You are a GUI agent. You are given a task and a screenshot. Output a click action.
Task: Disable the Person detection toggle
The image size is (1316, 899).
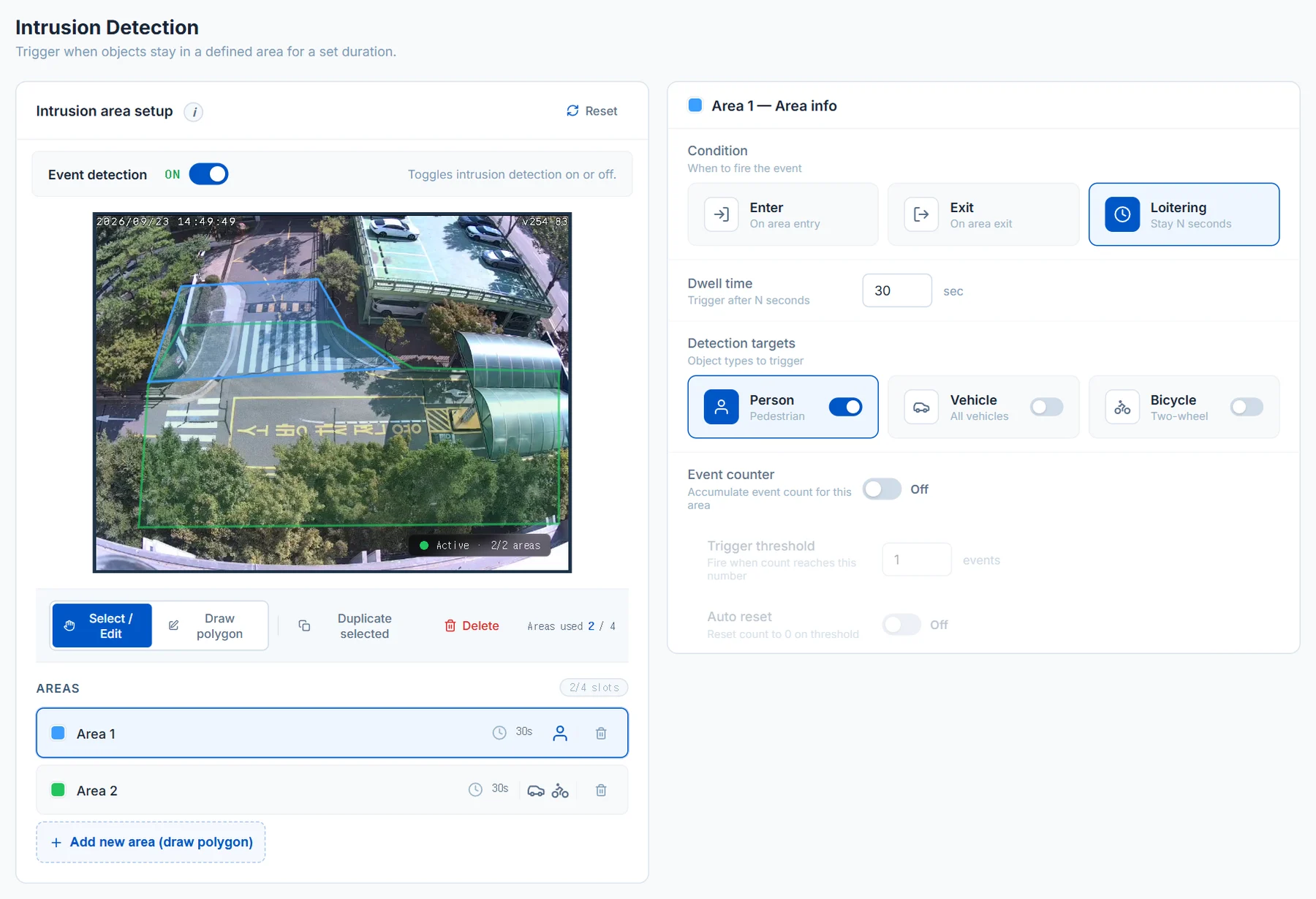coord(845,407)
